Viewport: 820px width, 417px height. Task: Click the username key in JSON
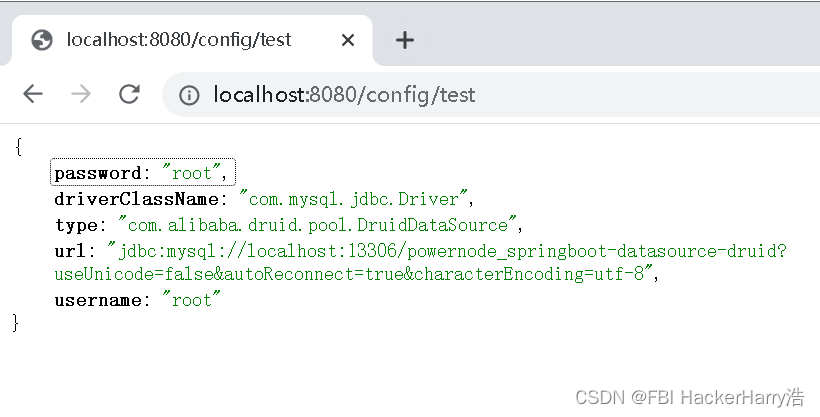(x=97, y=299)
